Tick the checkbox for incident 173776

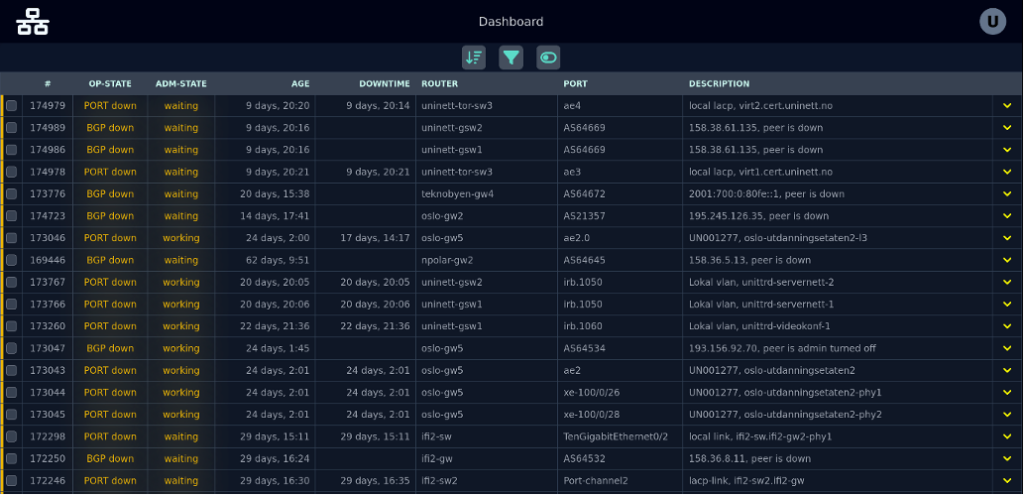point(12,194)
